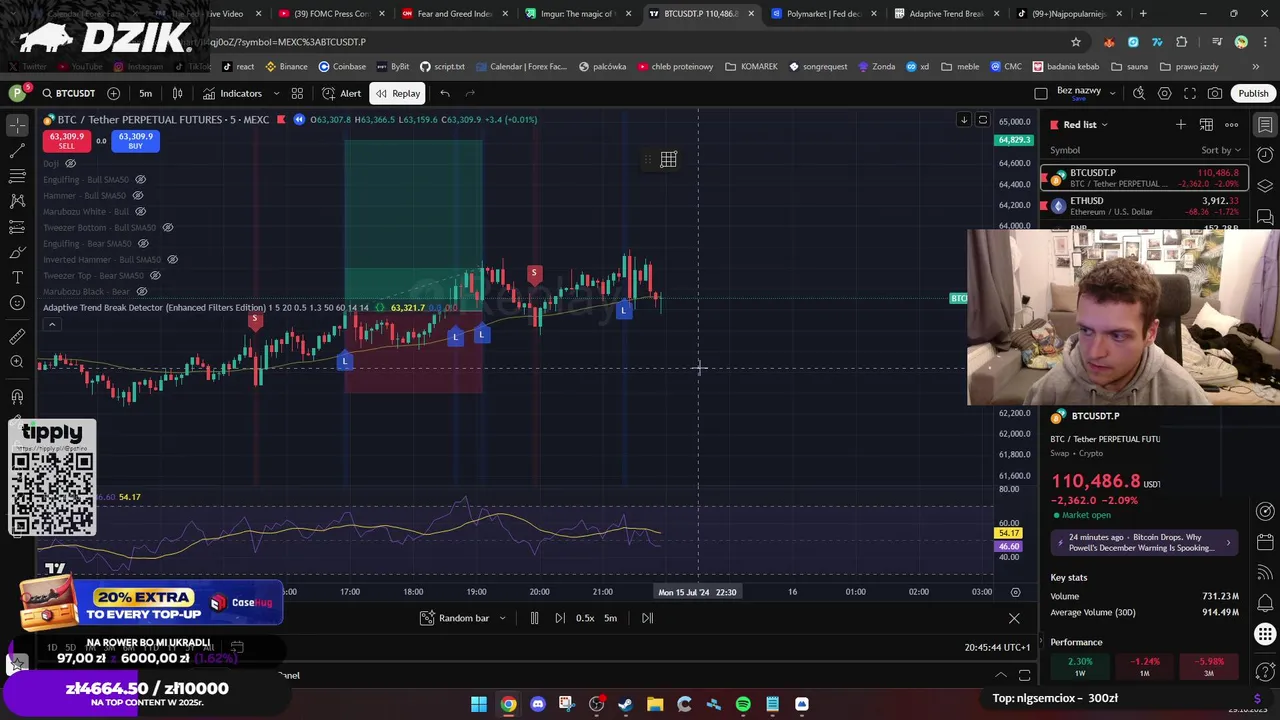
Task: Click the red SELL 63,309.9 button
Action: pyautogui.click(x=66, y=141)
